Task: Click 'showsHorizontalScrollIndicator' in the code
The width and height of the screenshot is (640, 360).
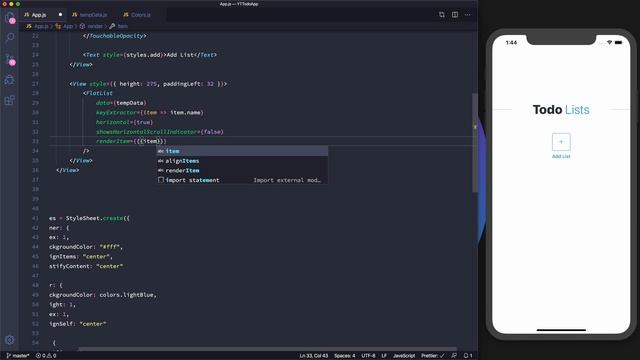Action: coord(146,132)
